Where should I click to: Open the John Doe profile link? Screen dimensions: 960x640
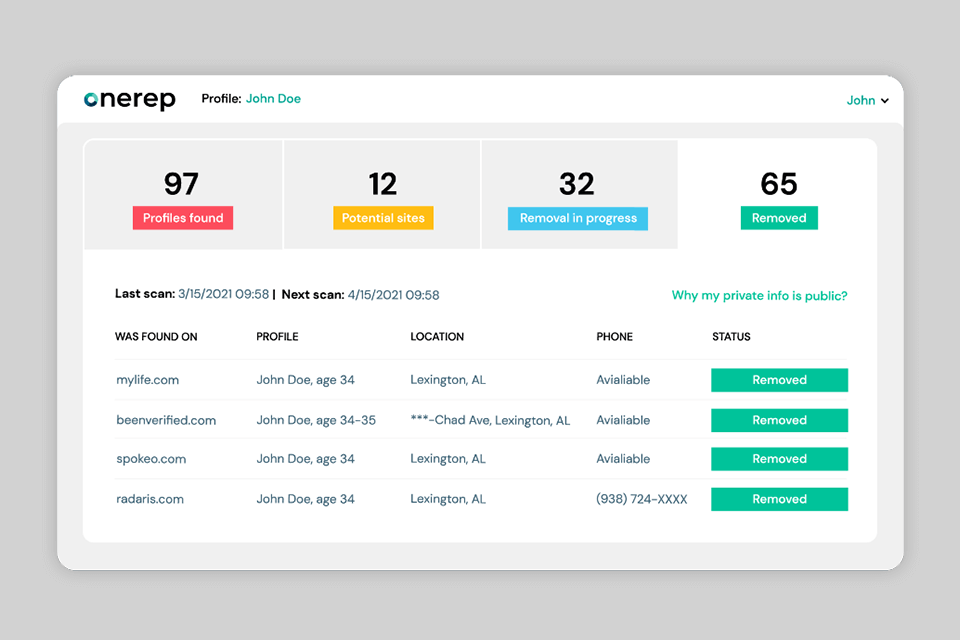(x=273, y=99)
